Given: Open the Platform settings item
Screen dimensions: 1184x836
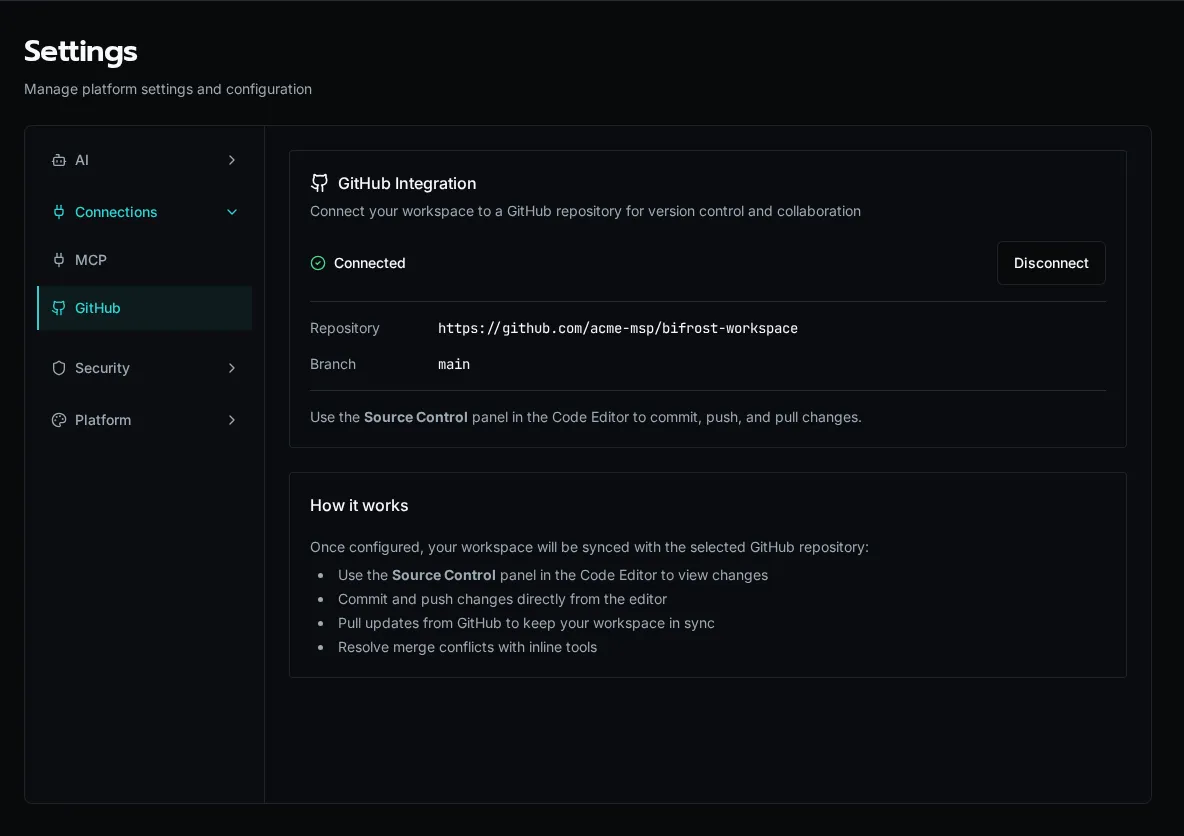Looking at the screenshot, I should pos(144,420).
